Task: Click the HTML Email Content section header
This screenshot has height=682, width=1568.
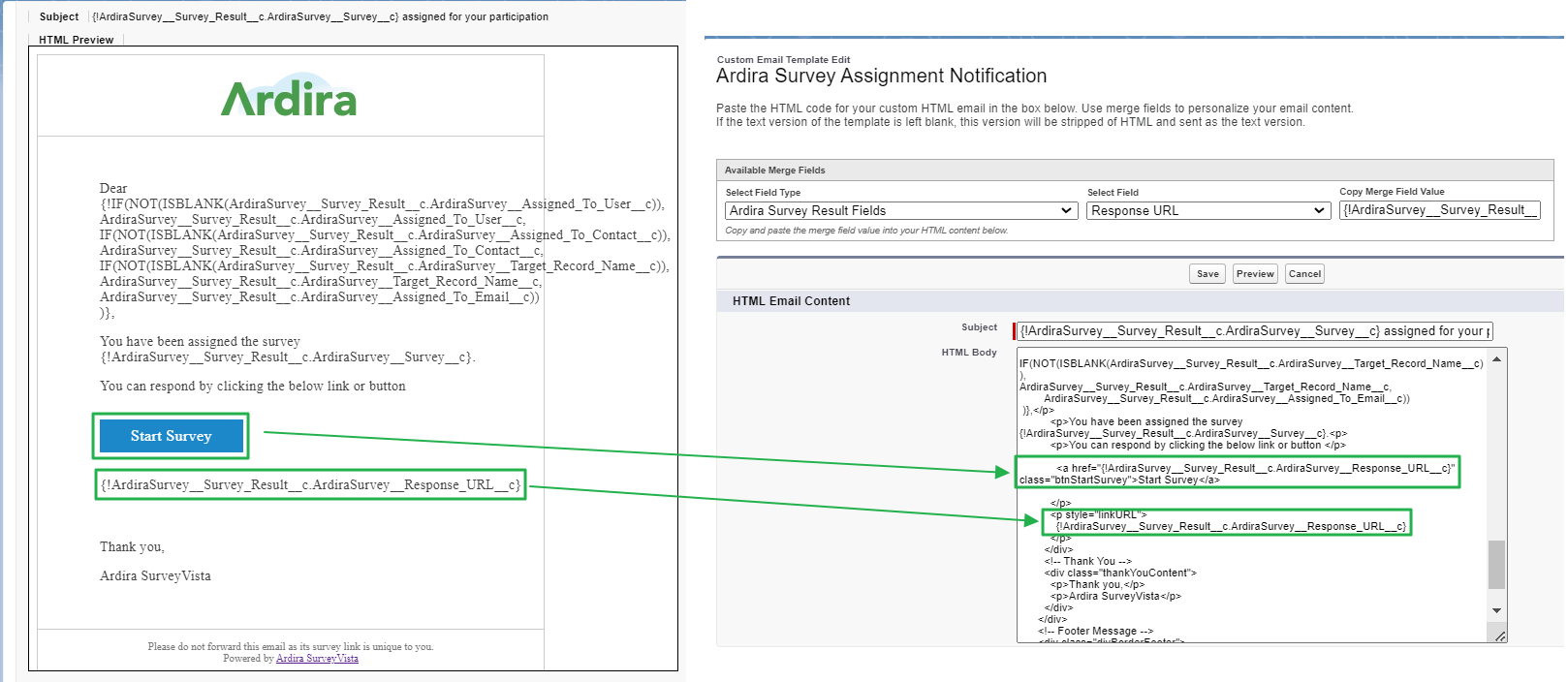Action: 791,301
